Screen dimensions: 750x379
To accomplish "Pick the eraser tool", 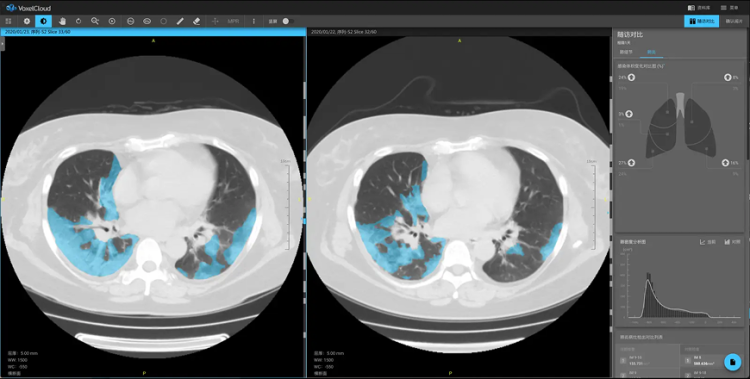I will pos(196,21).
